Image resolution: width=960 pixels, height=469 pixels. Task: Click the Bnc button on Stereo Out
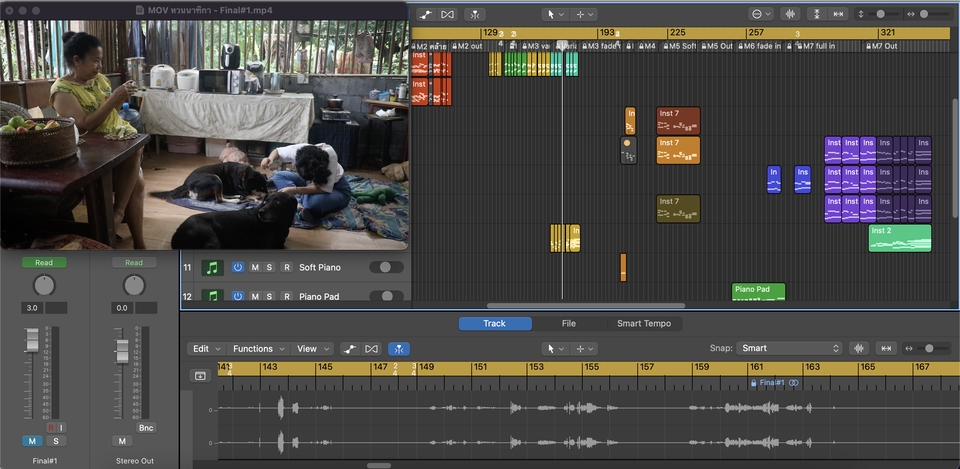pyautogui.click(x=146, y=427)
